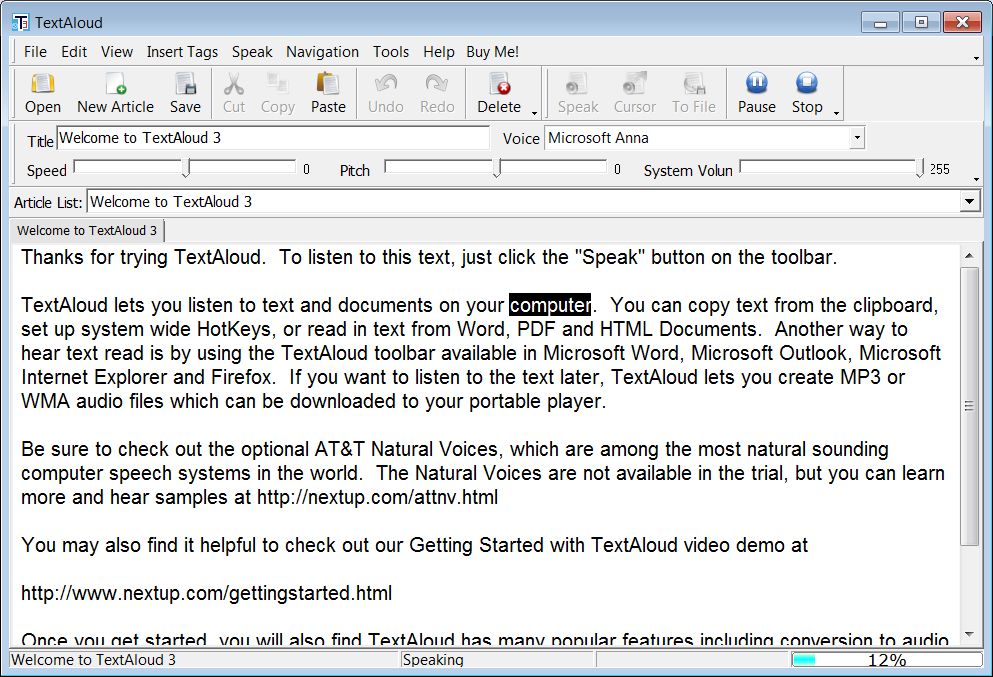Click the Paste clipboard icon
The width and height of the screenshot is (993, 677).
pyautogui.click(x=328, y=84)
